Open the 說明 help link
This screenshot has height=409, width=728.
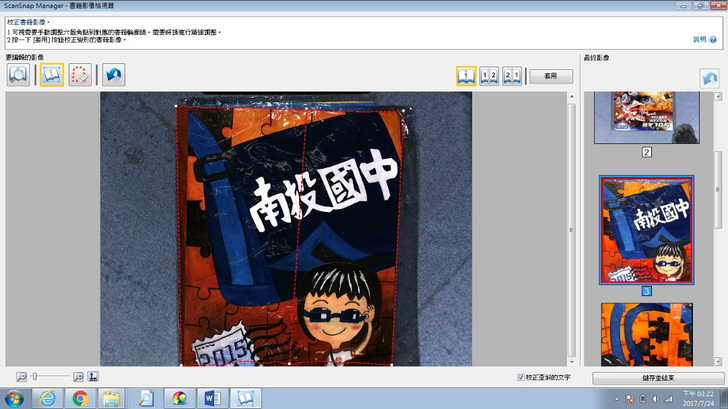[699, 39]
